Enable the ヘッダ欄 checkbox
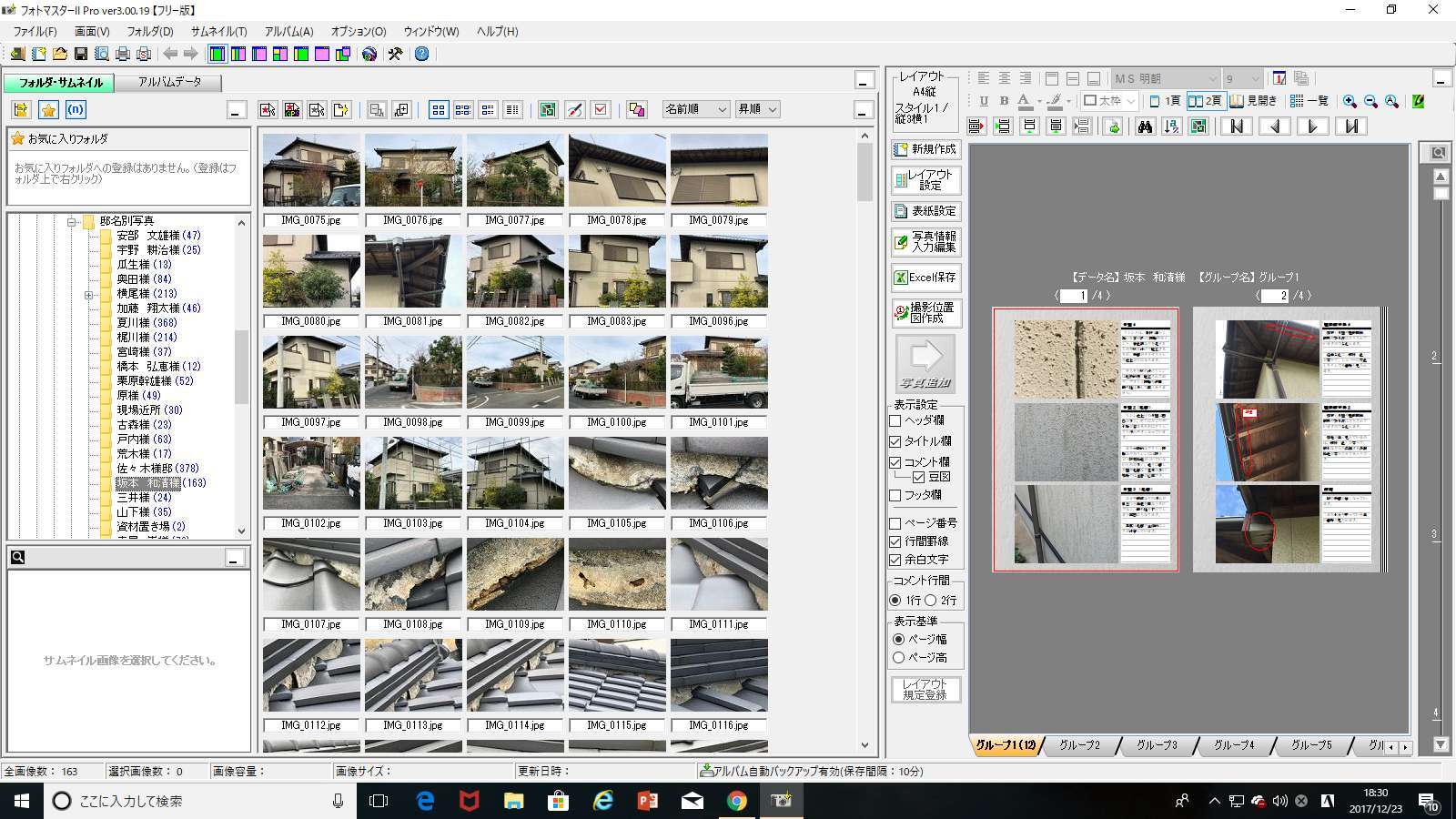Image resolution: width=1456 pixels, height=819 pixels. click(895, 420)
